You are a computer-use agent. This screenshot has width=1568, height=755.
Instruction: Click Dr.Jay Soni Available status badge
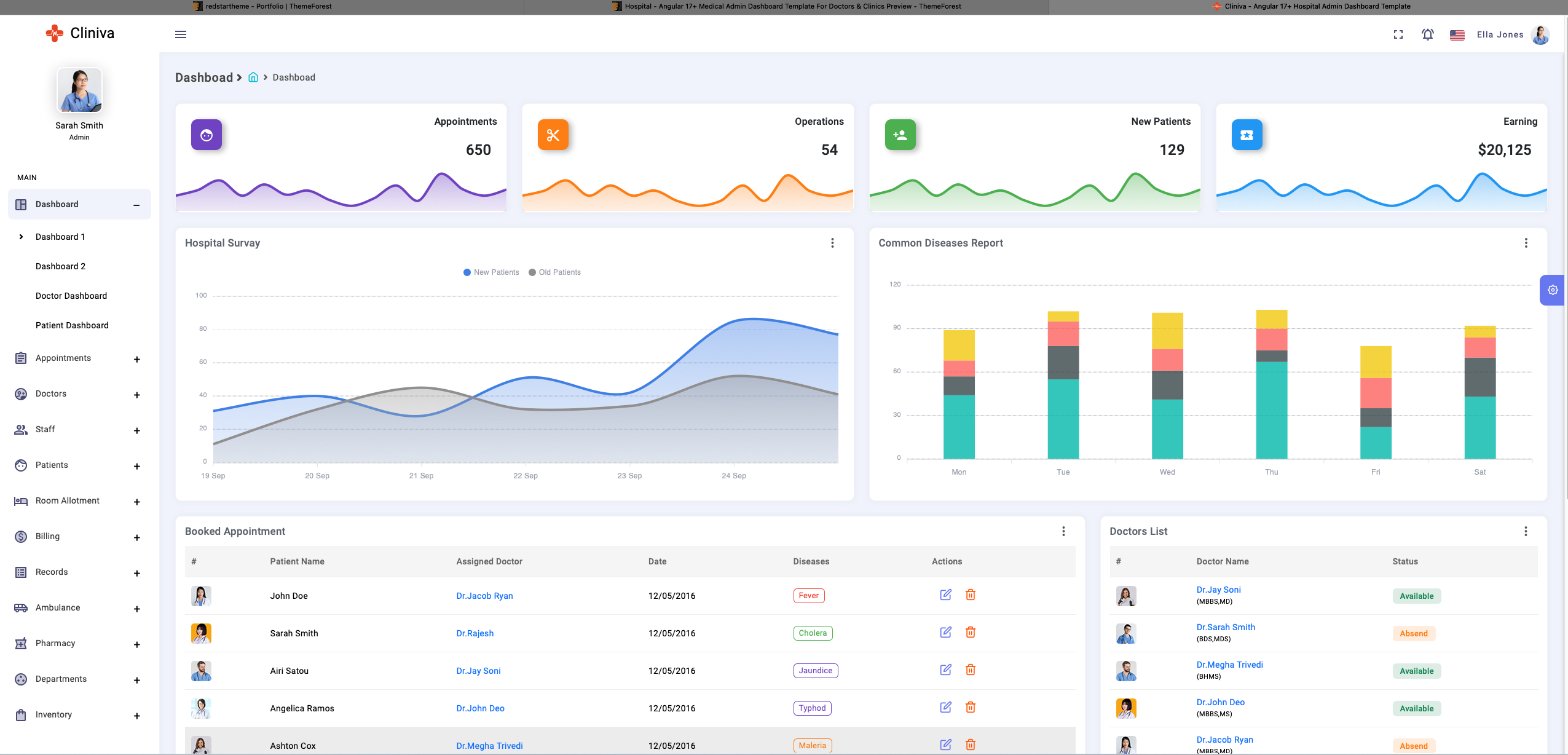coord(1416,596)
